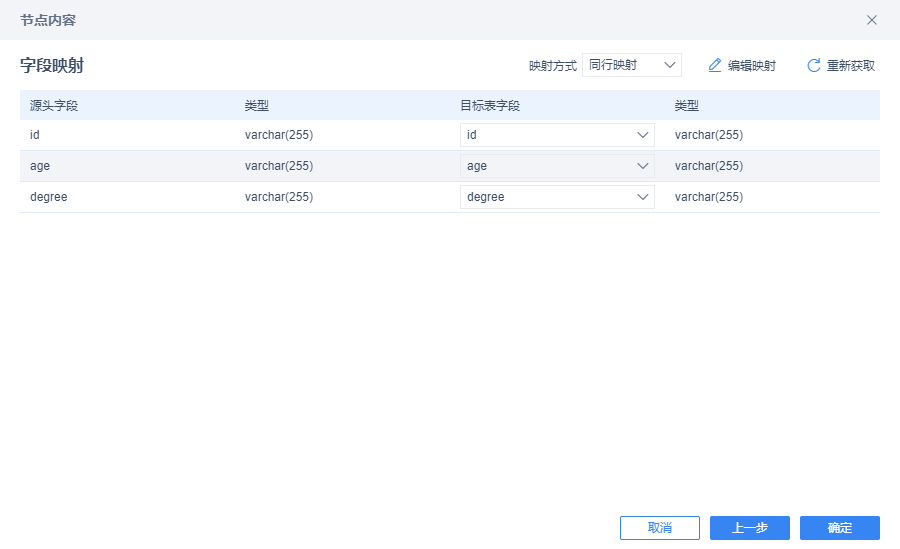900x549 pixels.
Task: Click the source field cell age
Action: click(x=40, y=166)
